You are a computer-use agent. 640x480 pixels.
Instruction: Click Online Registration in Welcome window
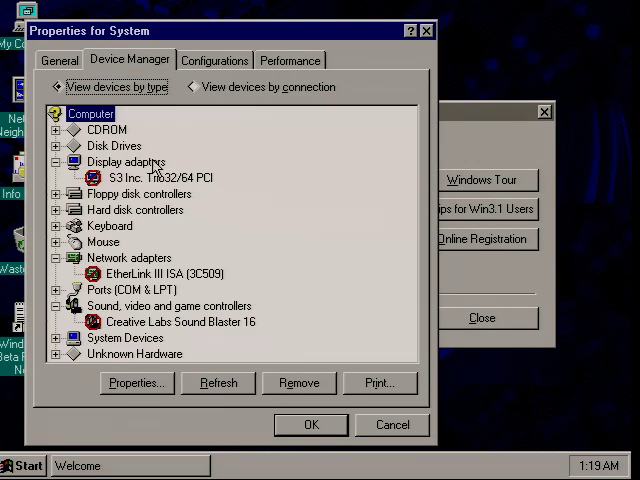(489, 239)
